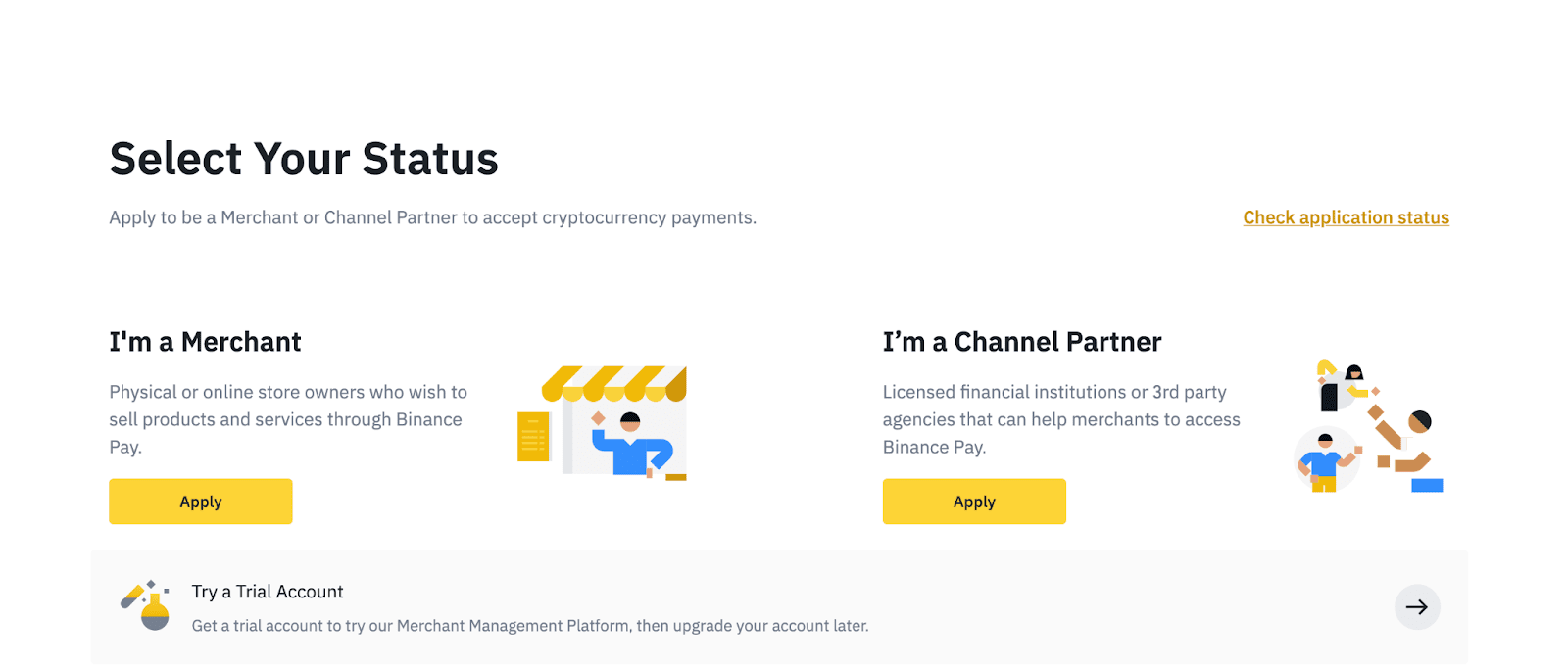Click the Channel Partner description about licensed institutions
The width and height of the screenshot is (1568, 669).
click(1061, 419)
